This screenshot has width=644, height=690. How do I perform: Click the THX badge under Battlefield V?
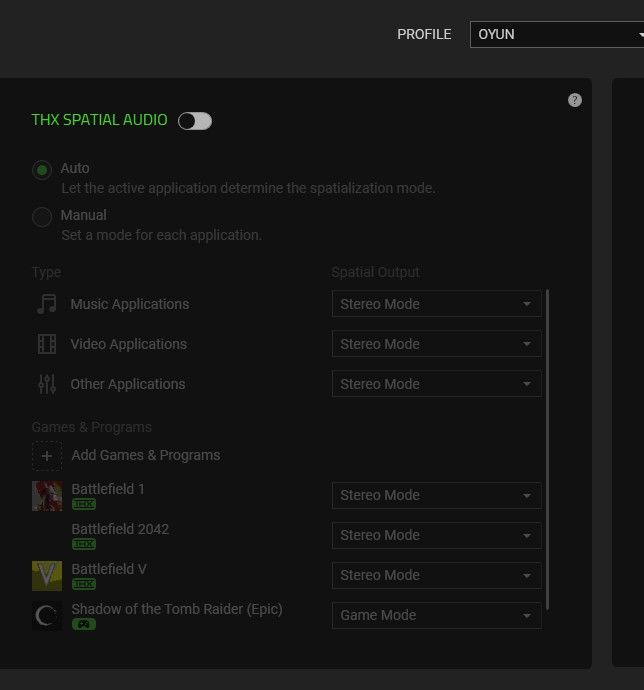[x=84, y=584]
